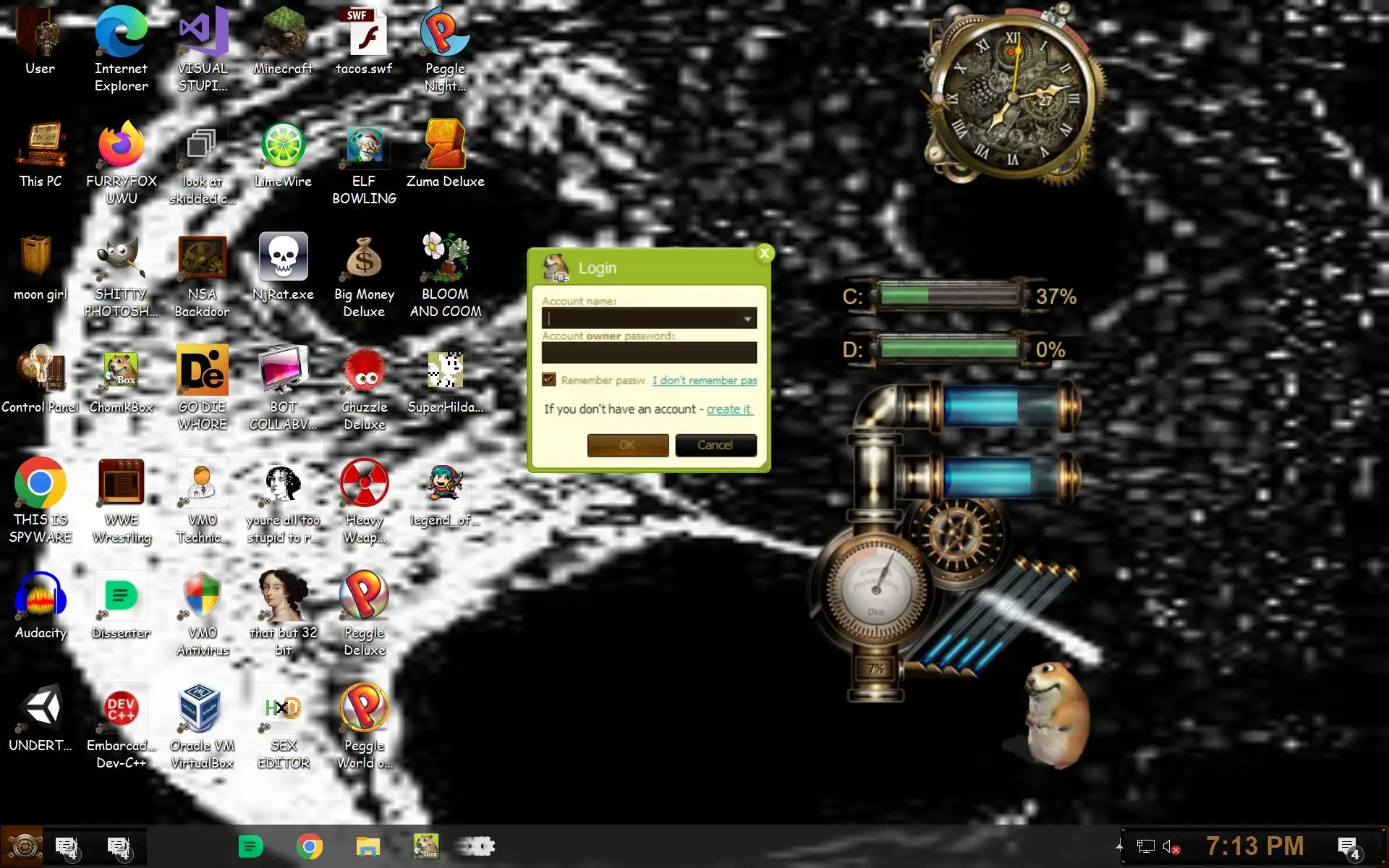Open the LimeWire desktop icon
The width and height of the screenshot is (1389, 868).
[283, 147]
